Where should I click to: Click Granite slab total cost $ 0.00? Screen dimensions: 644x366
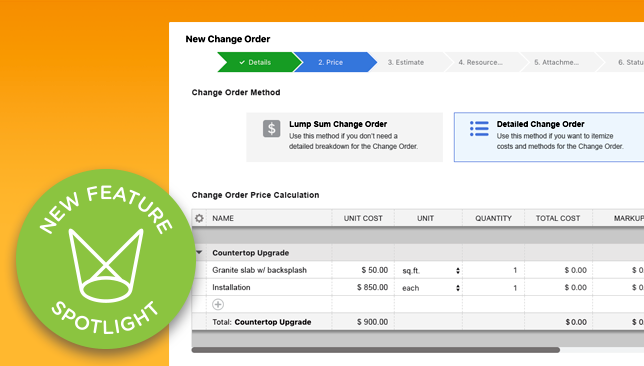tap(575, 270)
